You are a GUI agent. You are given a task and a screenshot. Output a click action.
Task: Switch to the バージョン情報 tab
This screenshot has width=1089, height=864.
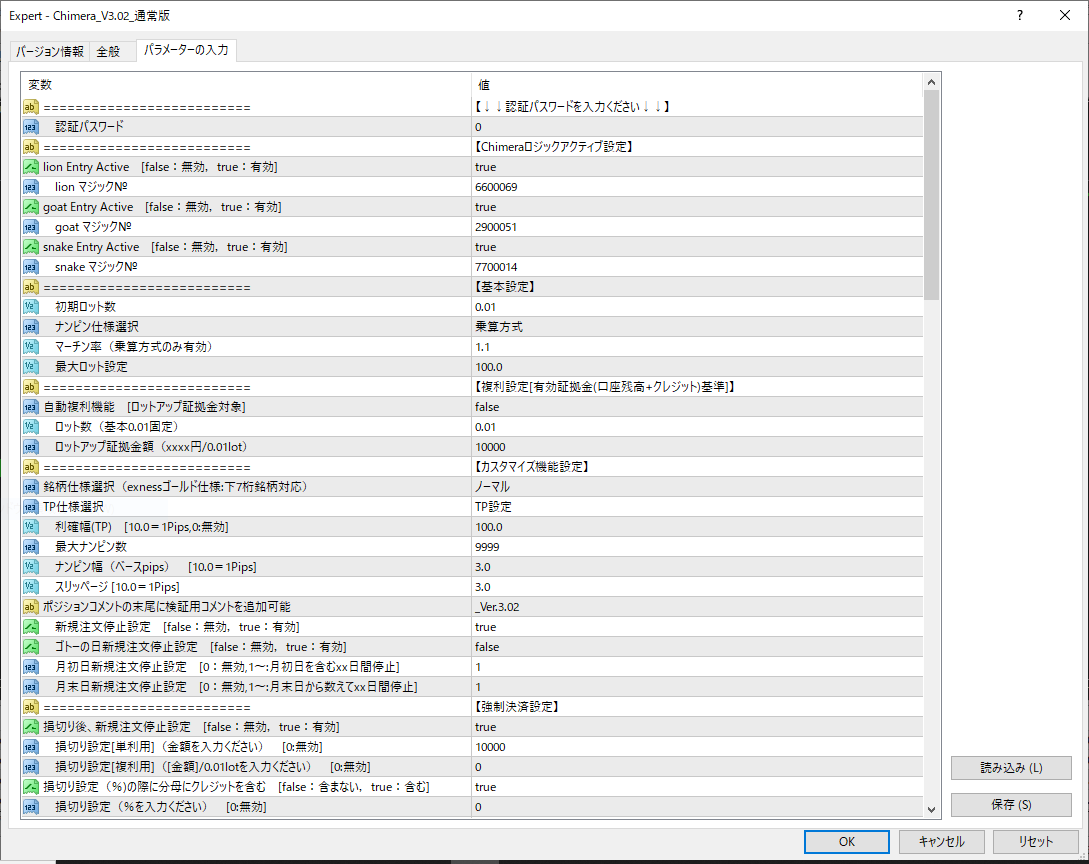(x=48, y=49)
